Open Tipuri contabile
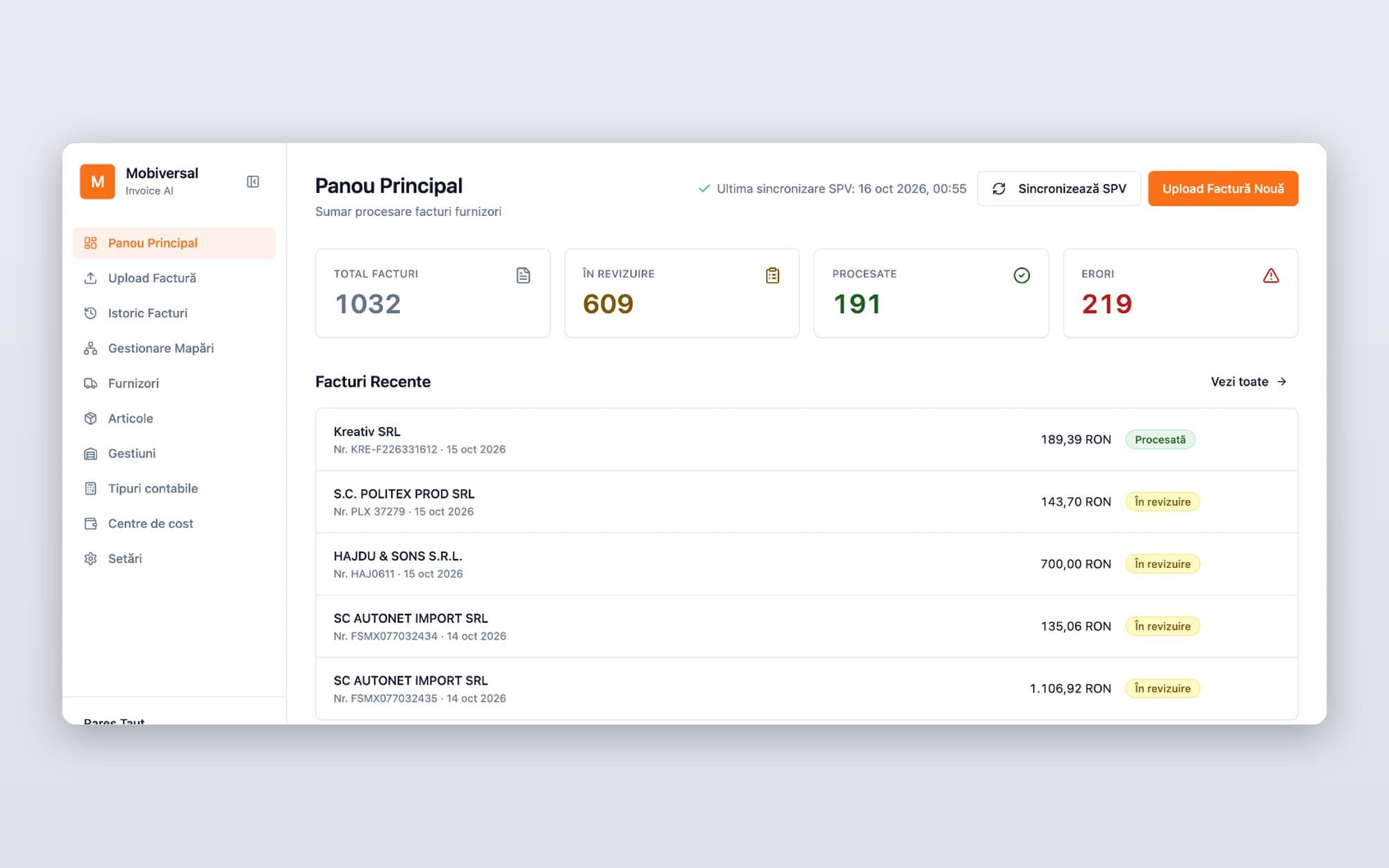The width and height of the screenshot is (1389, 868). [174, 488]
